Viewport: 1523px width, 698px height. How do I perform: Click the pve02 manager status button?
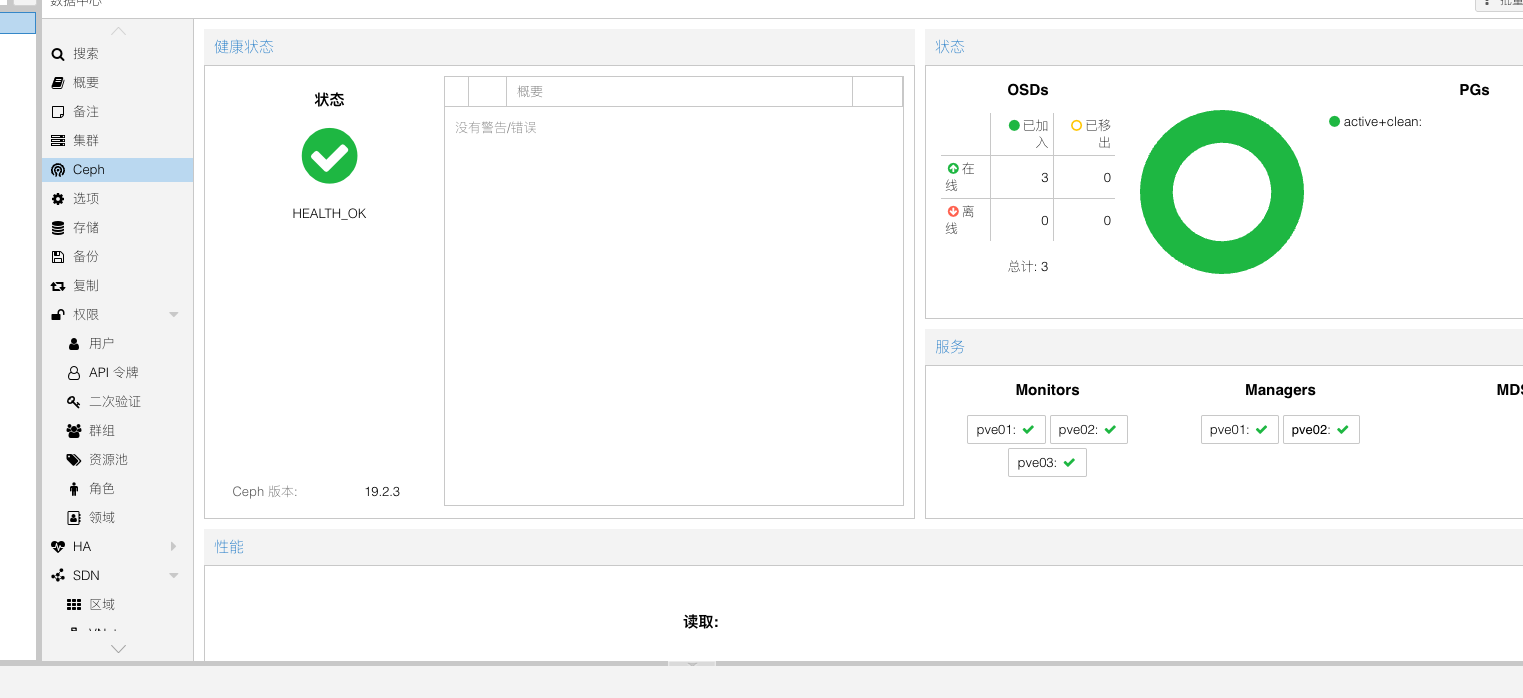1321,430
